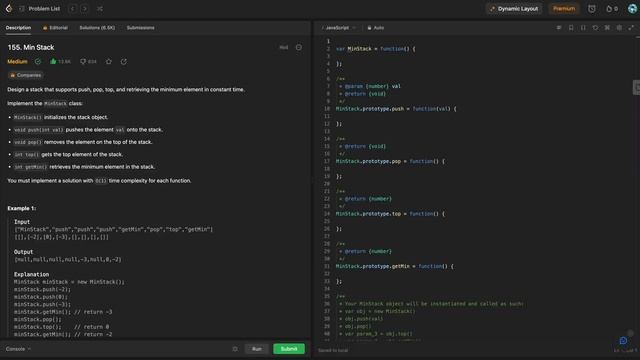Open the user profile avatar
The width and height of the screenshot is (640, 360).
click(x=632, y=9)
